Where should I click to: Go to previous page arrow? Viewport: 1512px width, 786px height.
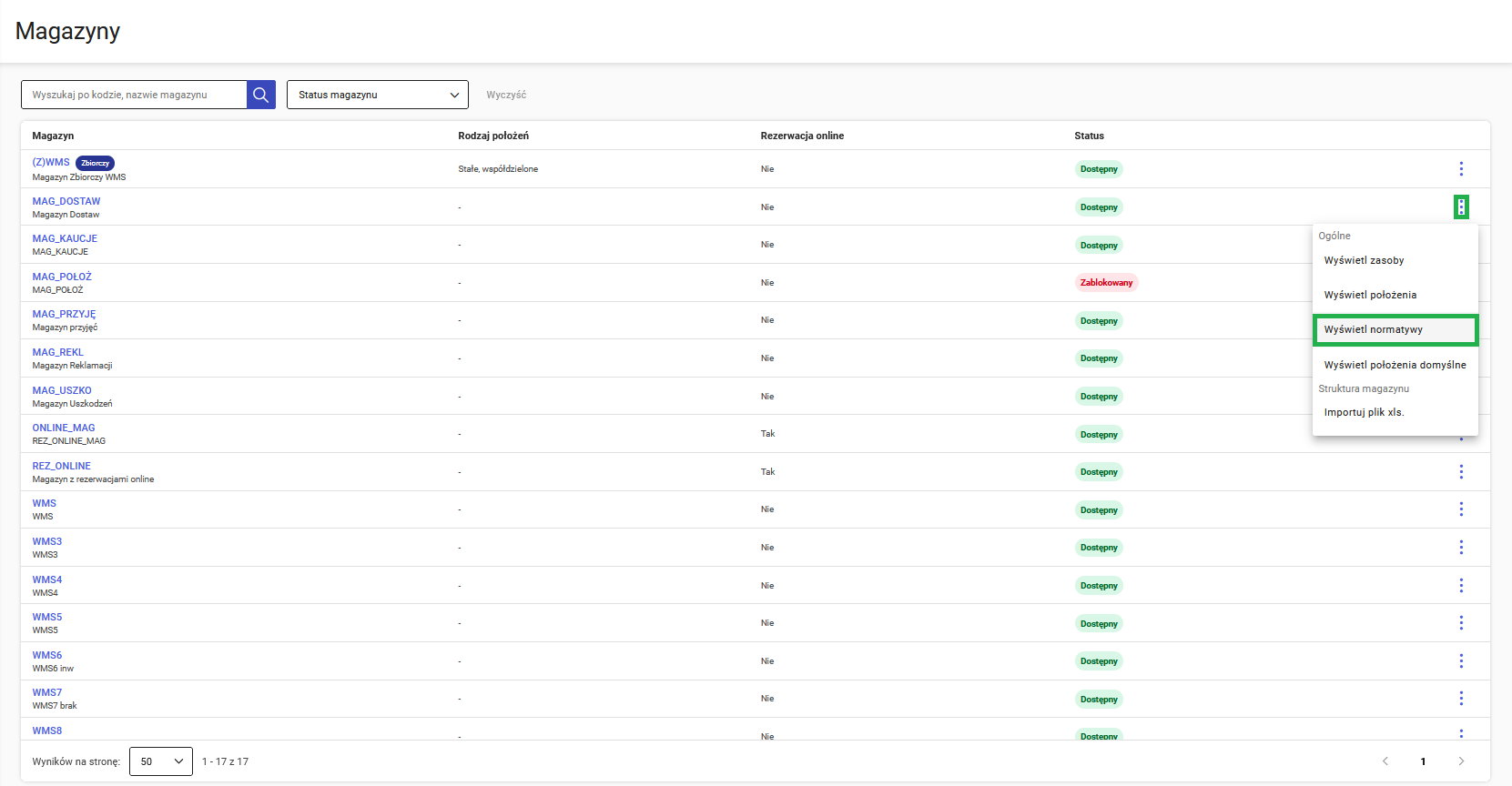point(1385,761)
